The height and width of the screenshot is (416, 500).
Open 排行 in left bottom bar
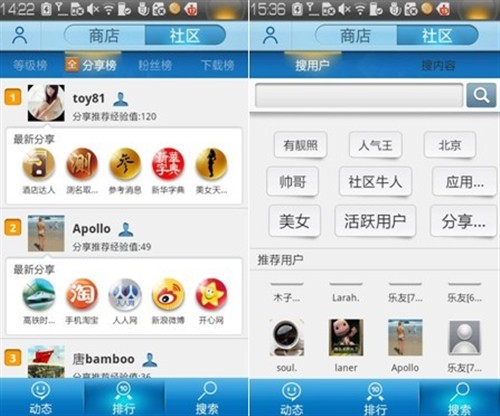pos(123,397)
